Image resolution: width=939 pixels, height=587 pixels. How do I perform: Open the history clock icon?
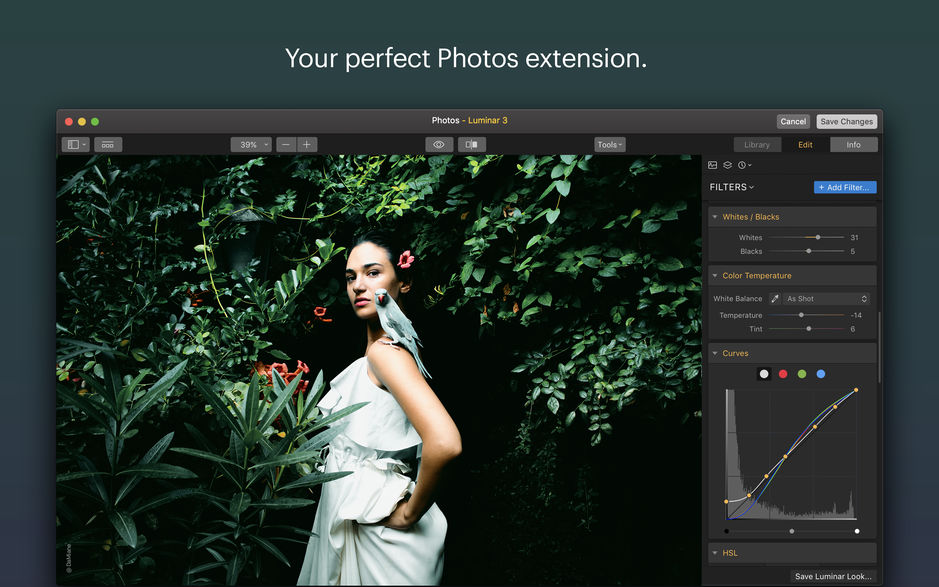pos(742,165)
